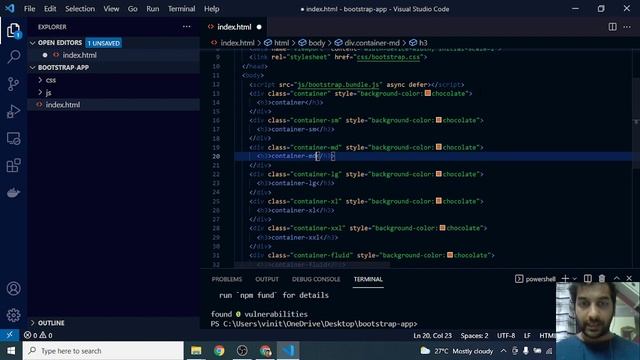Expand the Outline section
The height and width of the screenshot is (360, 640).
33,323
